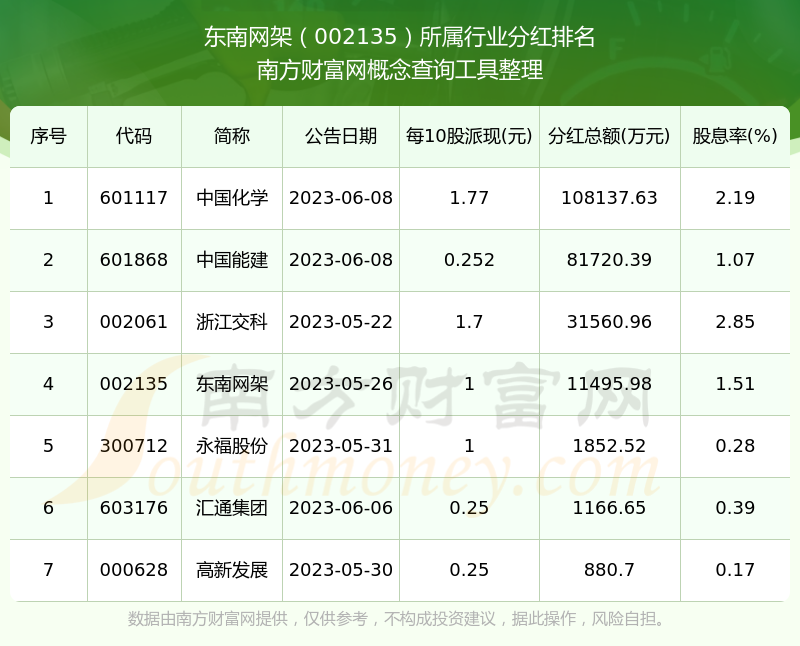Viewport: 800px width, 646px height.
Task: Select stock code 002061
Action: (x=134, y=322)
